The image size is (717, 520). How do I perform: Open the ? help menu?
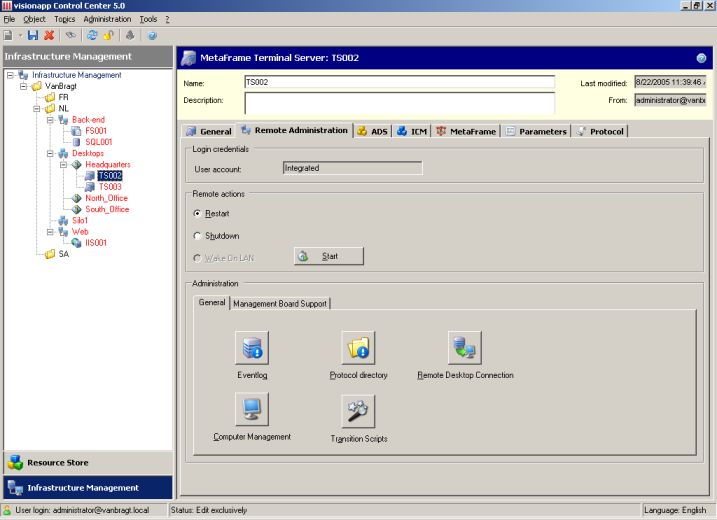coord(167,19)
